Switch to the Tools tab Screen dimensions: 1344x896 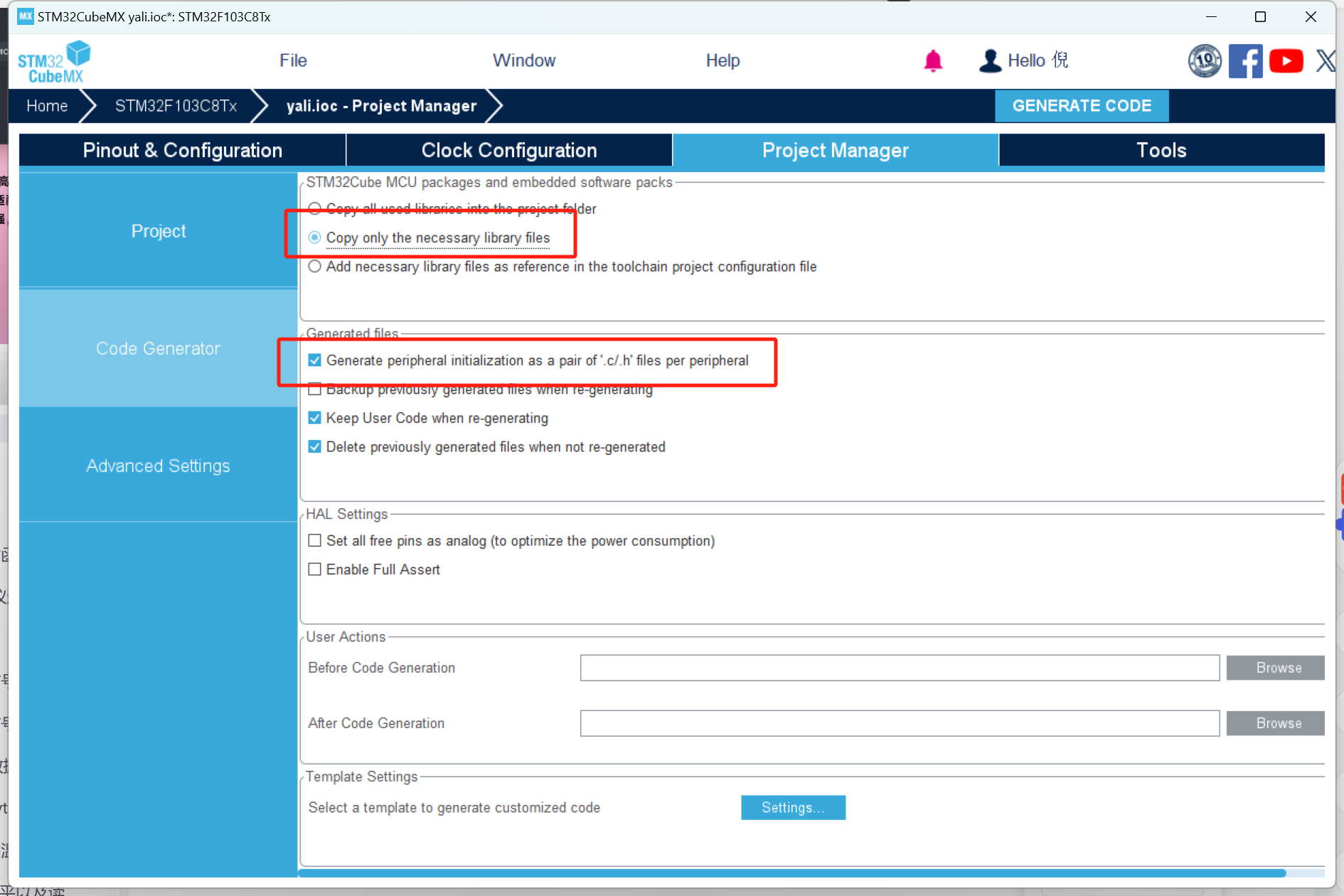coord(1161,150)
